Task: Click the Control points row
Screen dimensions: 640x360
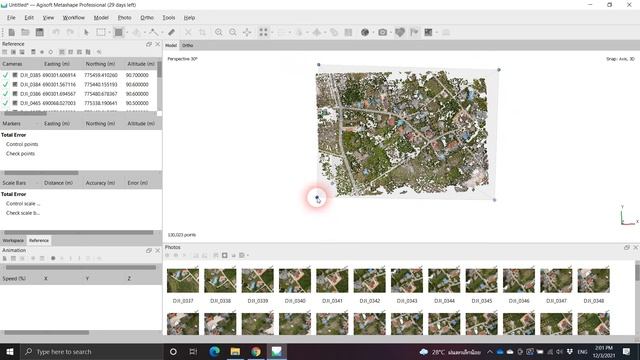Action: point(22,144)
